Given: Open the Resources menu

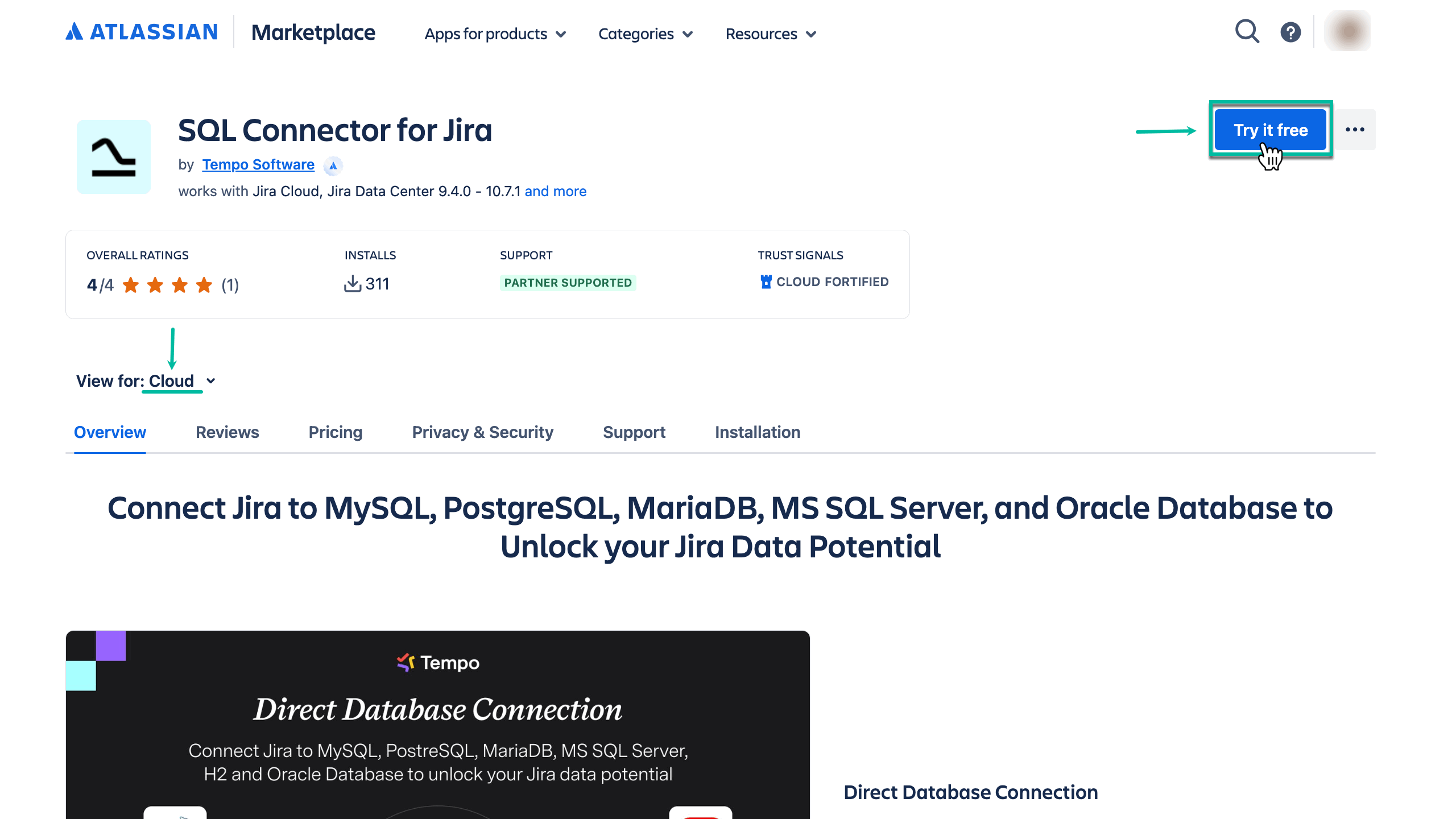Looking at the screenshot, I should tap(771, 34).
